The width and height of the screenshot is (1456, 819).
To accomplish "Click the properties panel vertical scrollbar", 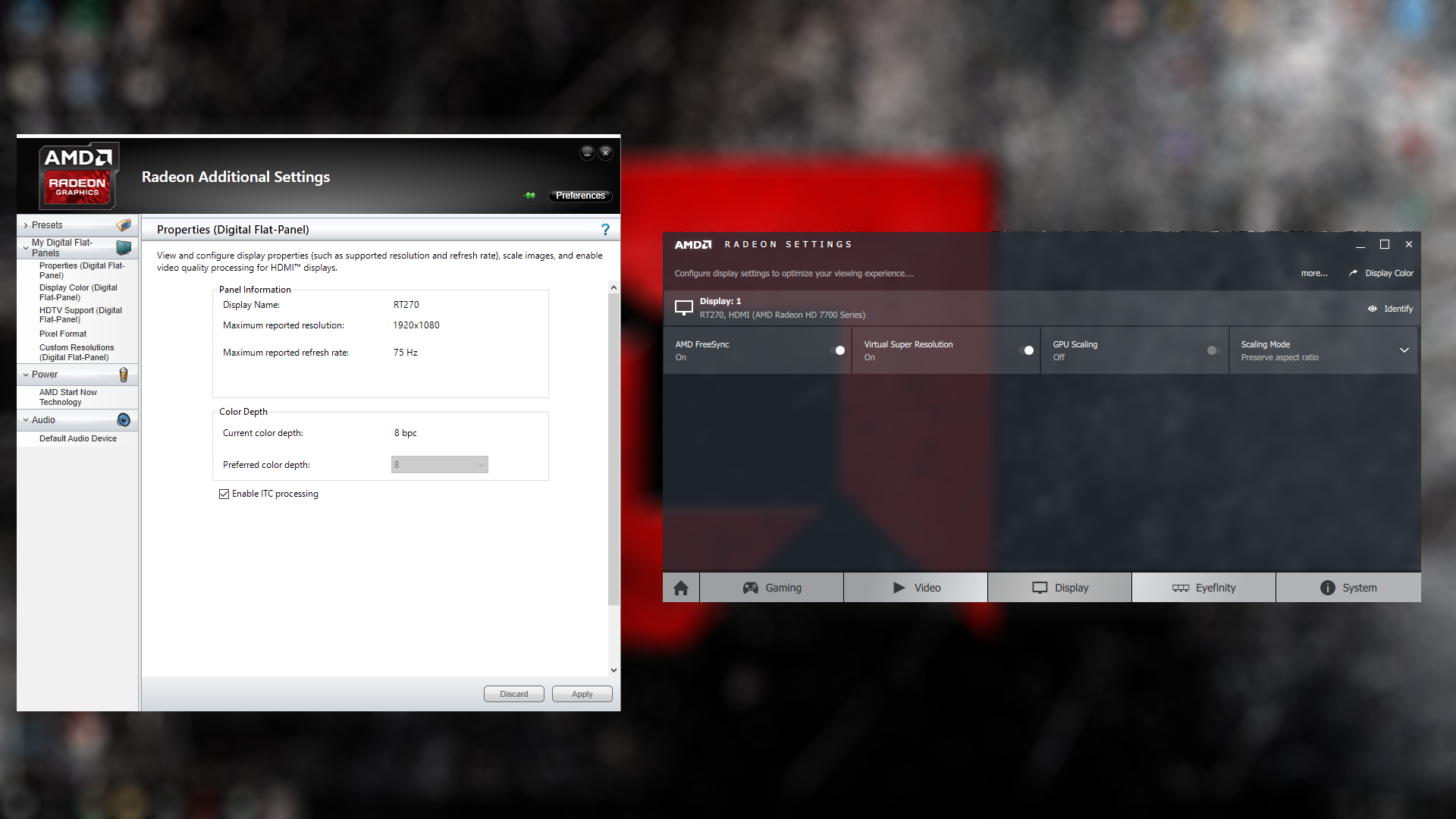I will (613, 449).
